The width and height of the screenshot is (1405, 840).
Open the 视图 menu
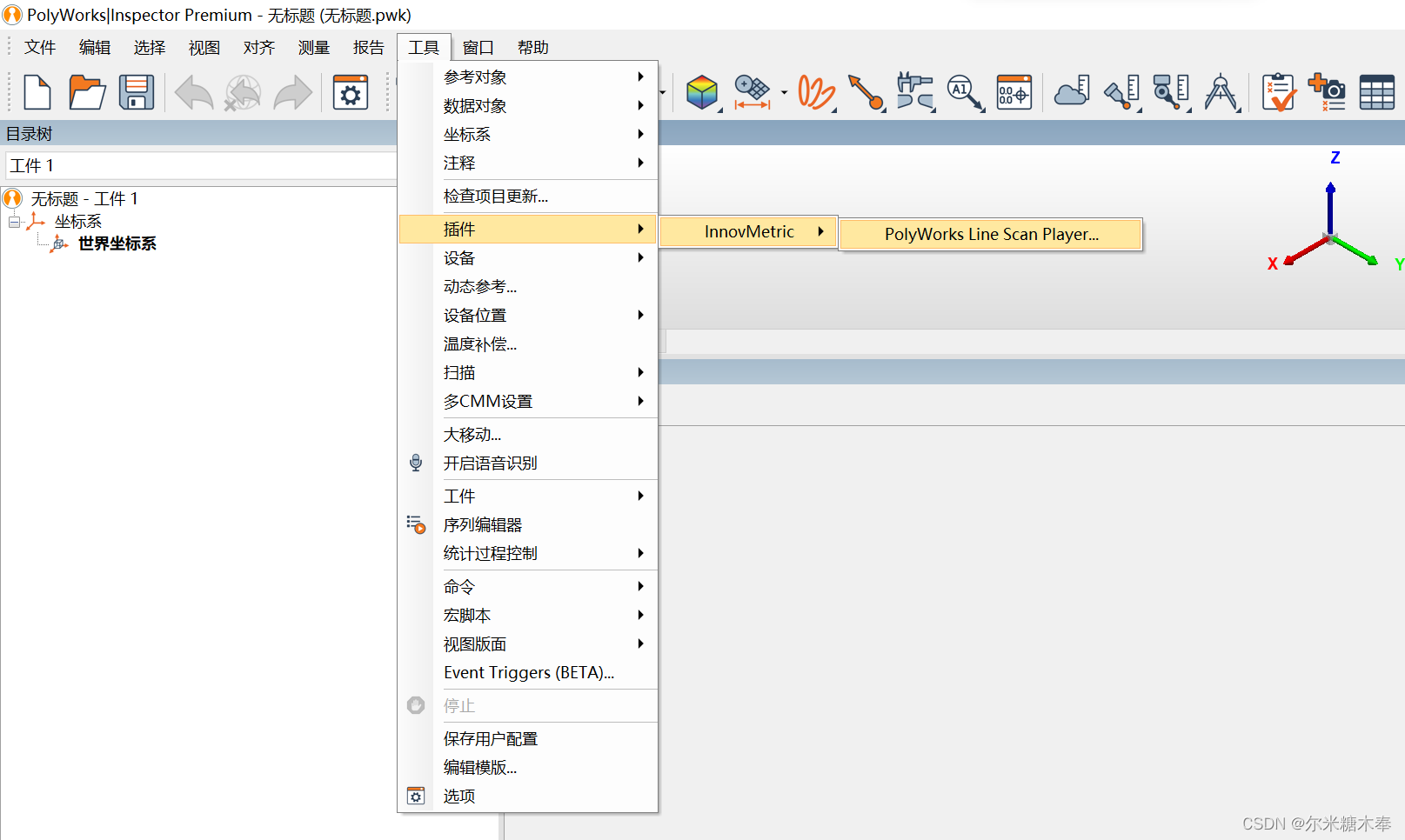click(x=204, y=47)
